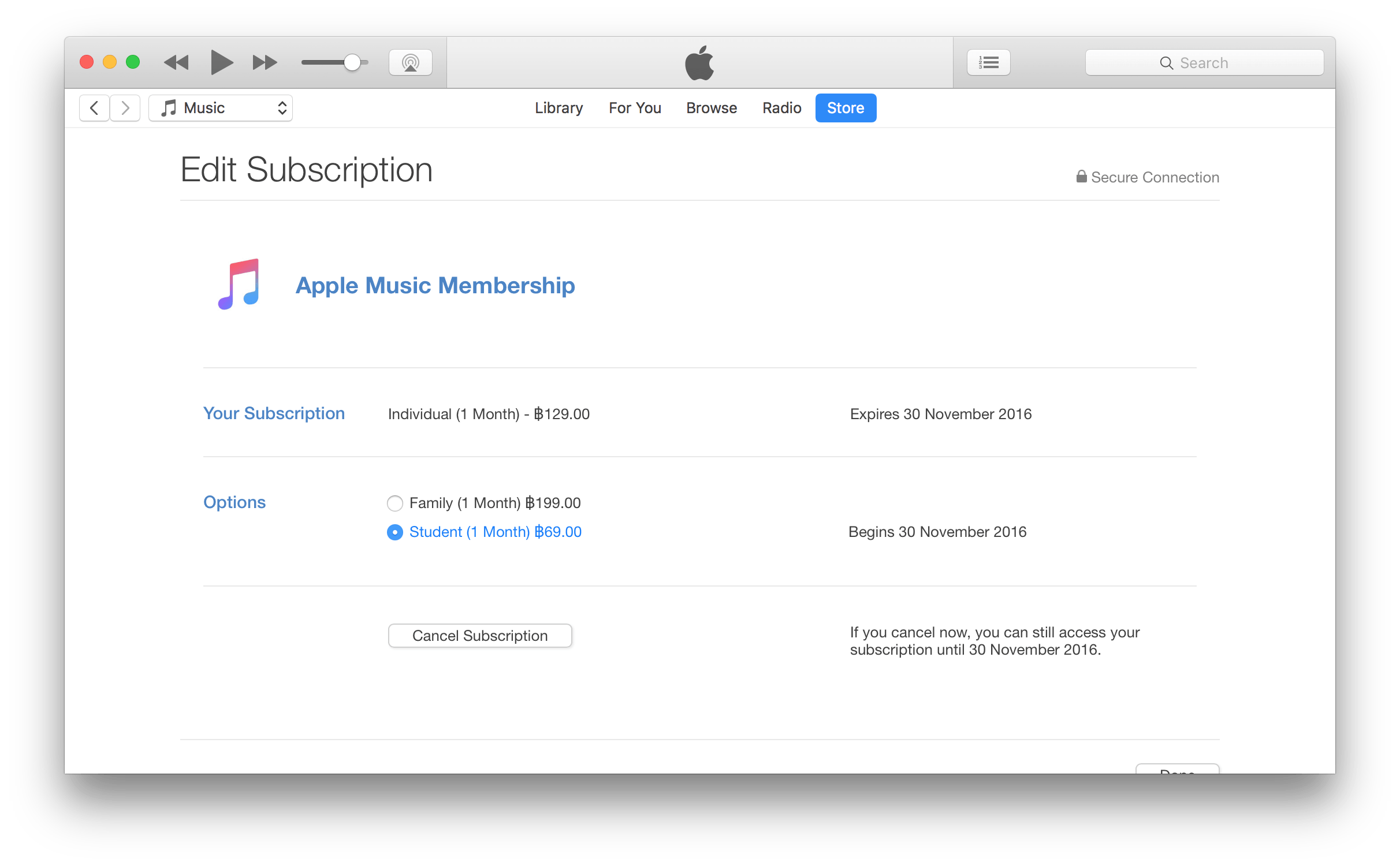Start playback with the play button

[x=221, y=62]
